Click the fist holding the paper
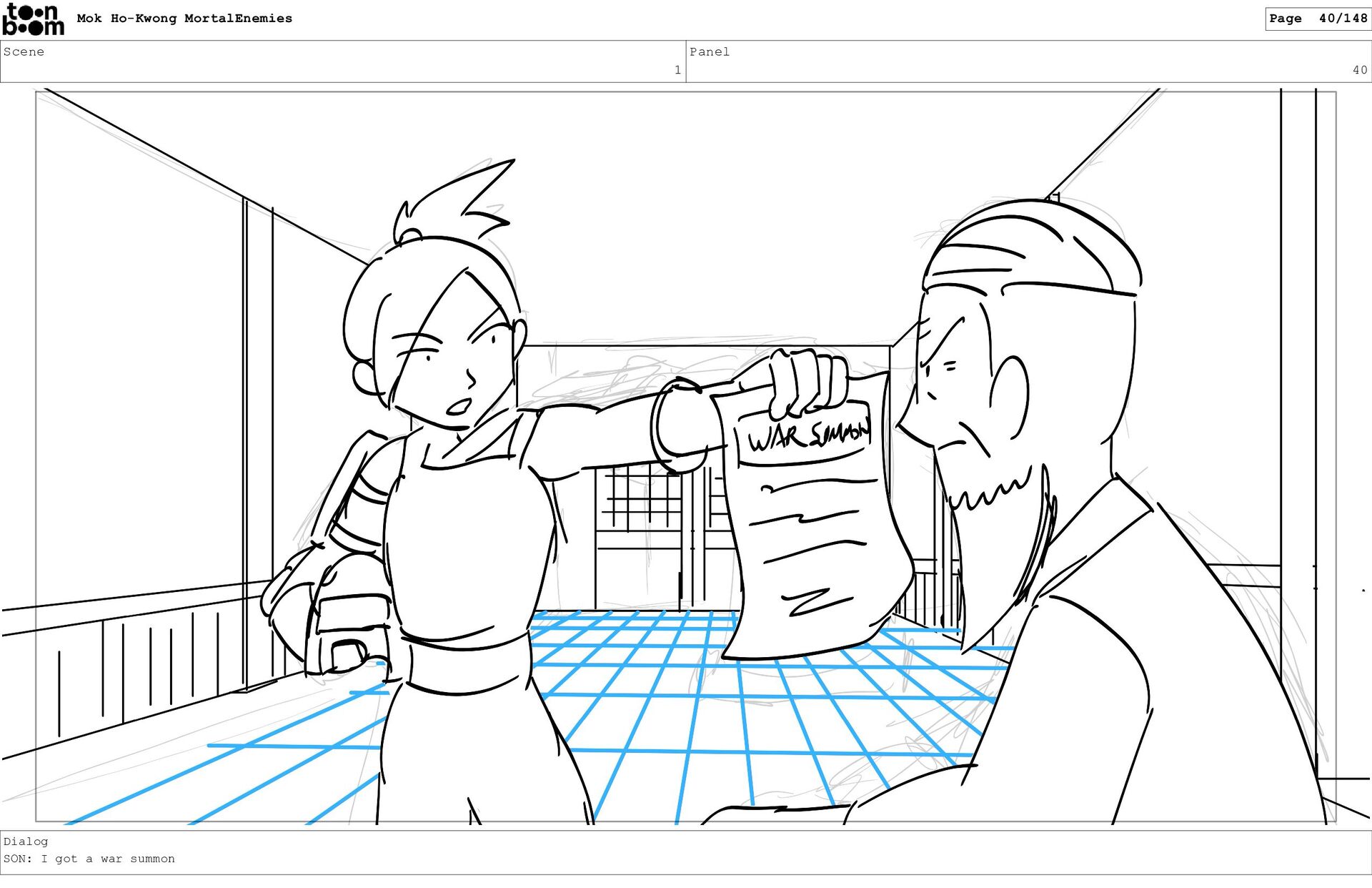Image resolution: width=1372 pixels, height=888 pixels. [807, 383]
